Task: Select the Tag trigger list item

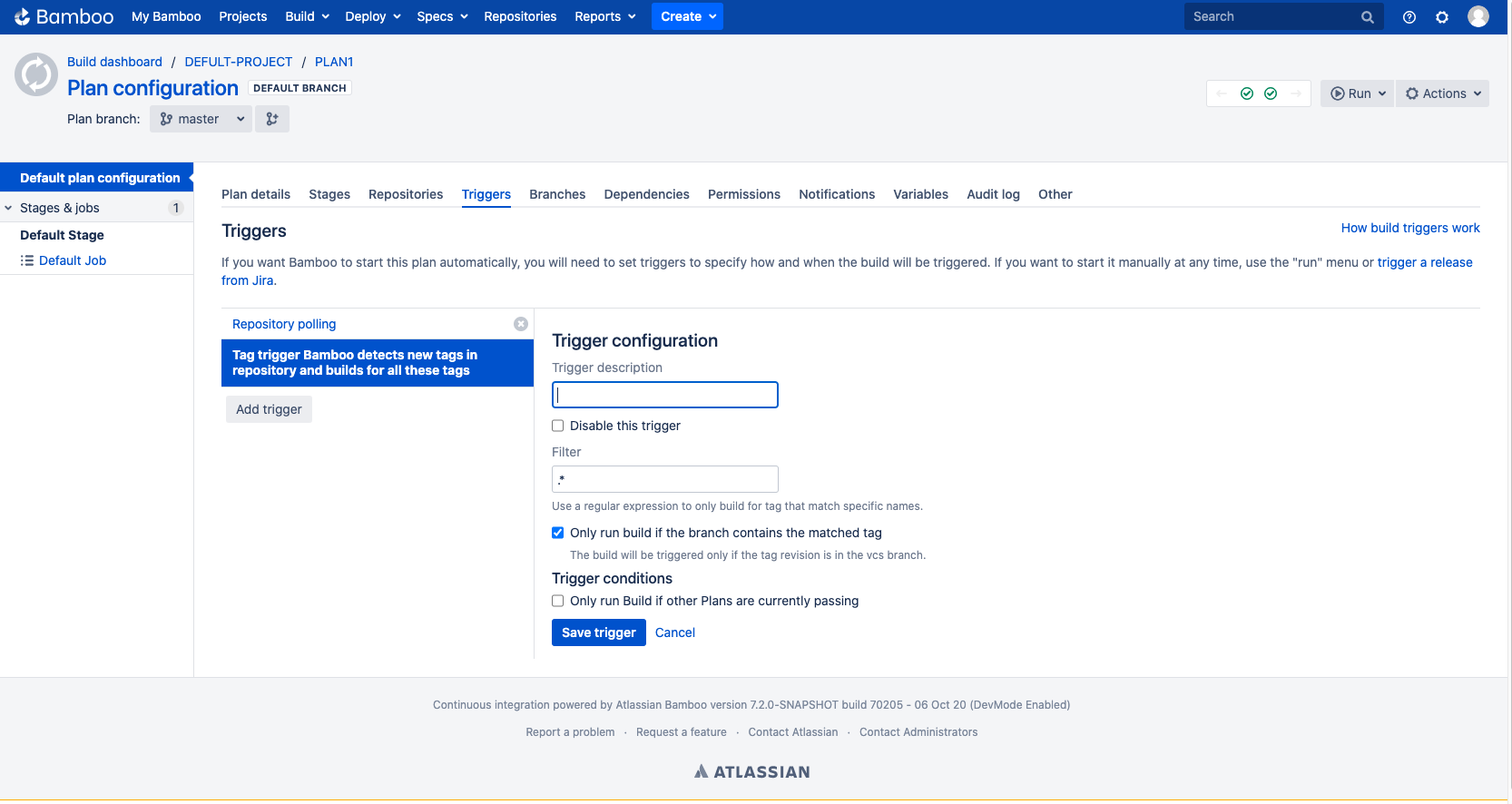Action: pos(378,363)
